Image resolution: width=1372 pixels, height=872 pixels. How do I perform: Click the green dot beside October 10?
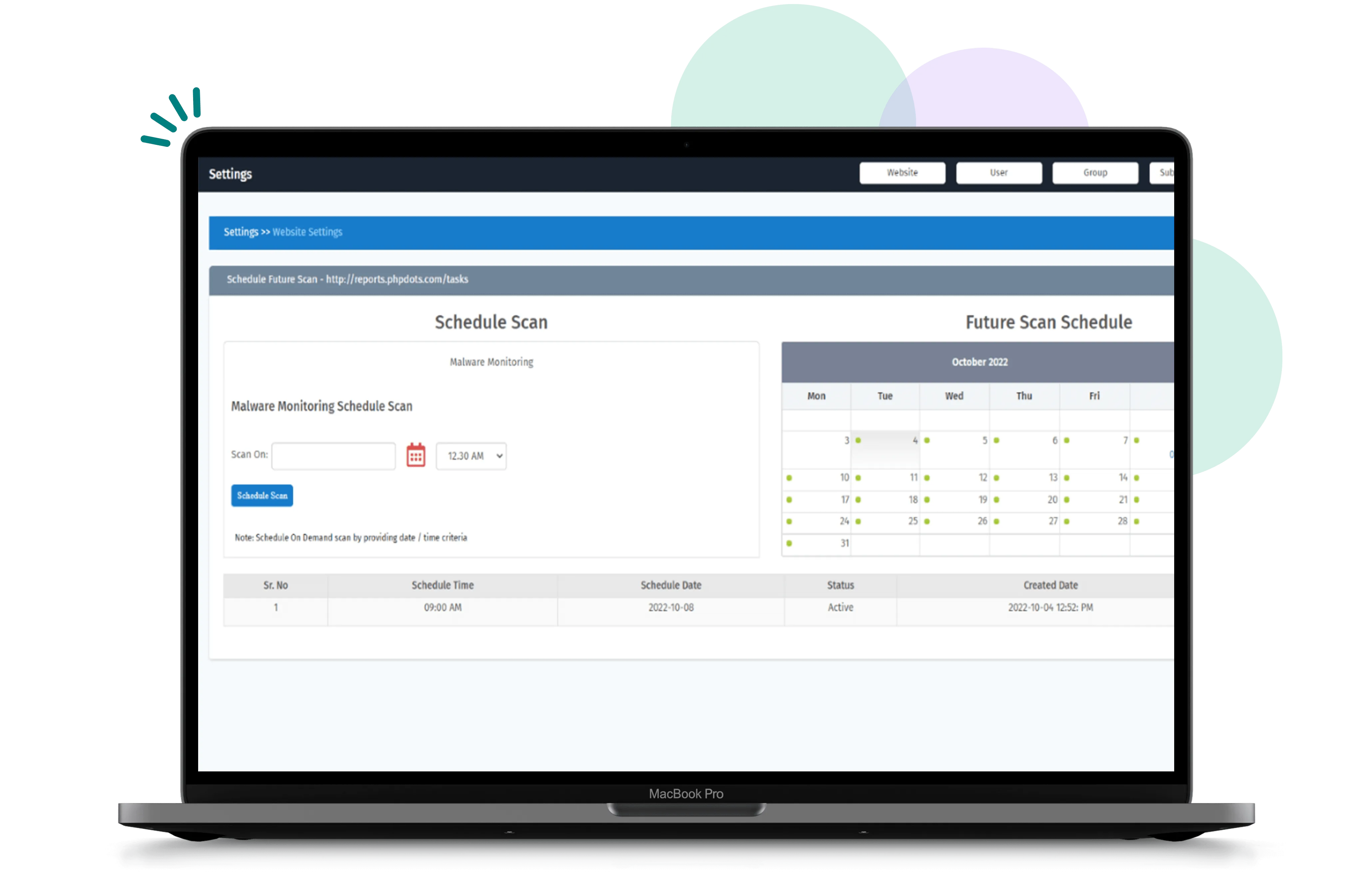pyautogui.click(x=789, y=478)
